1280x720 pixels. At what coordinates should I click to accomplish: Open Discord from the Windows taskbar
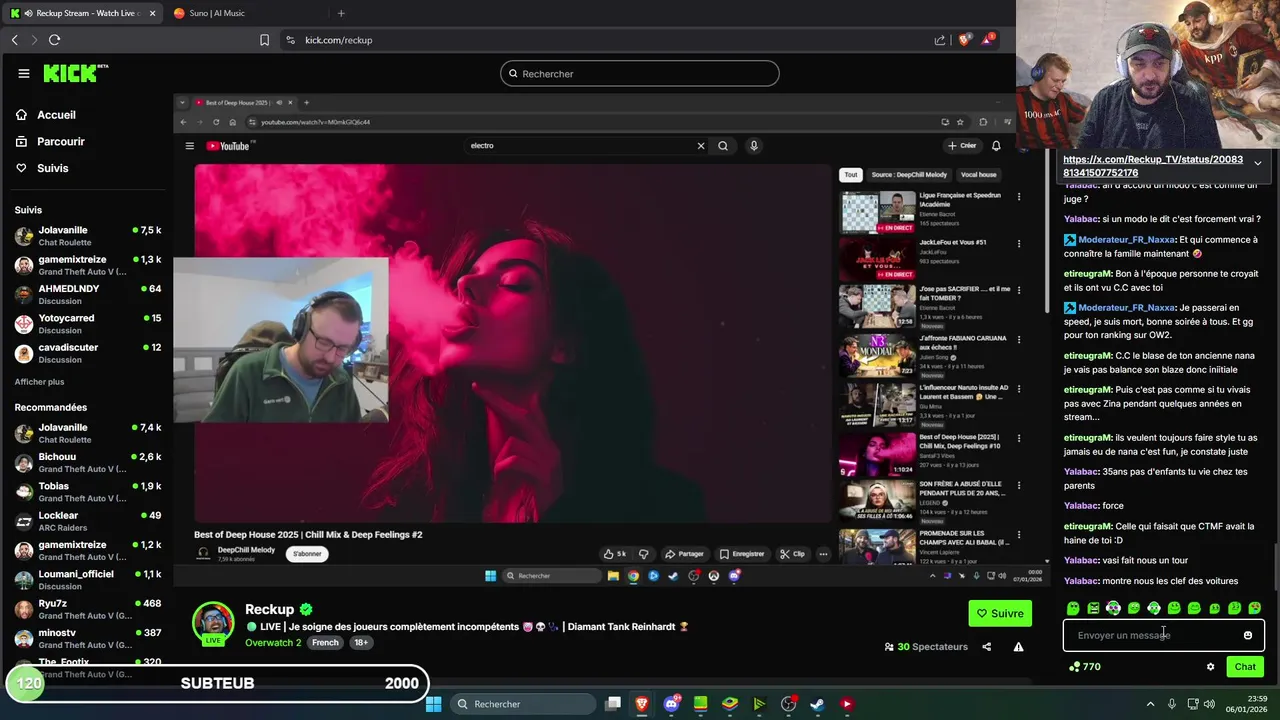tap(671, 704)
